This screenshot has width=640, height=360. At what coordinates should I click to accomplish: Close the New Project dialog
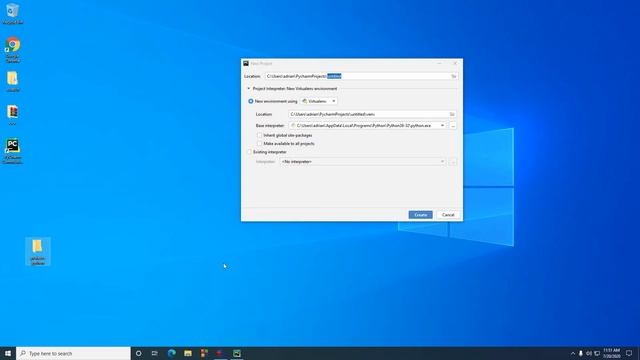coord(455,64)
